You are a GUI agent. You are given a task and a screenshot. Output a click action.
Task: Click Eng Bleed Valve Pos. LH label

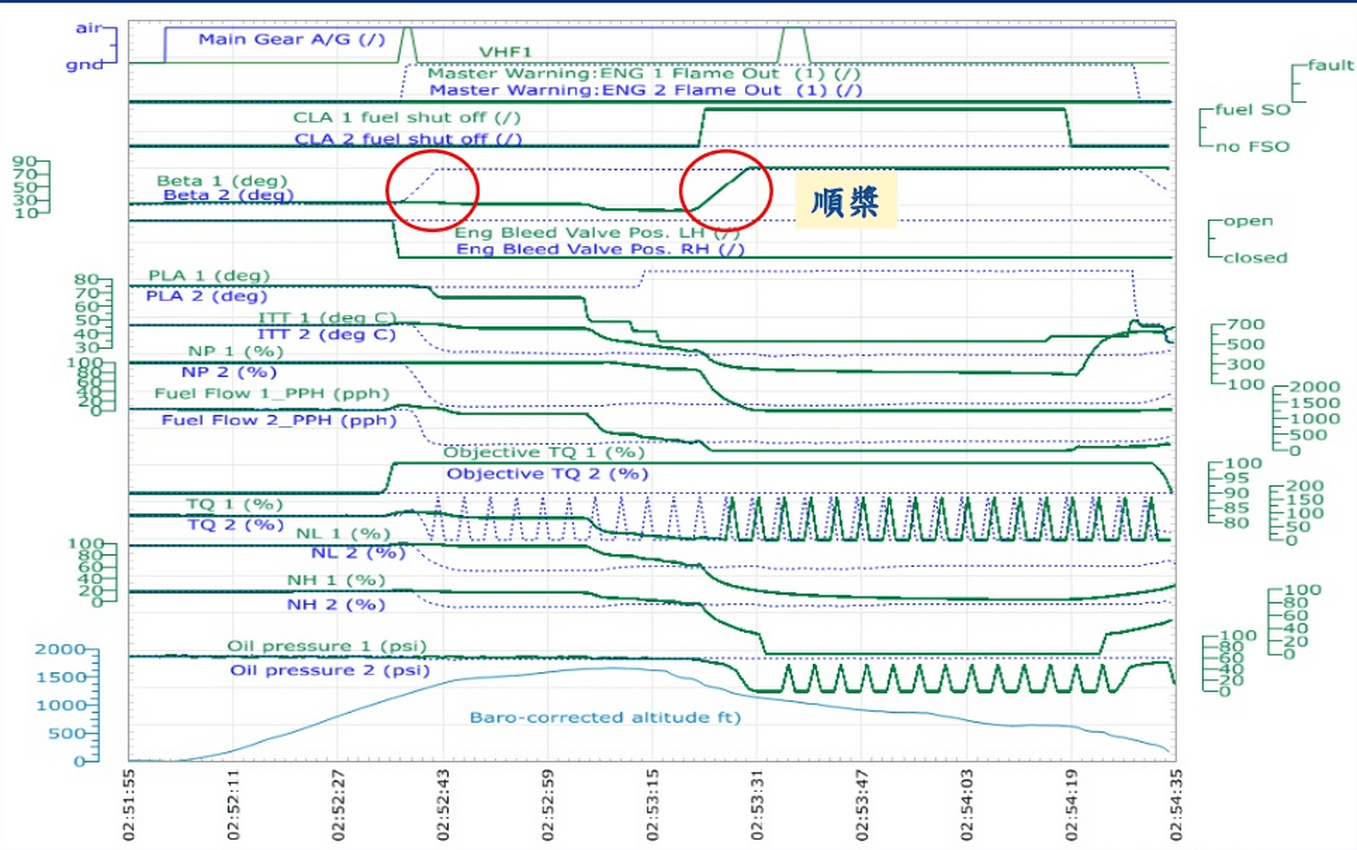[597, 232]
